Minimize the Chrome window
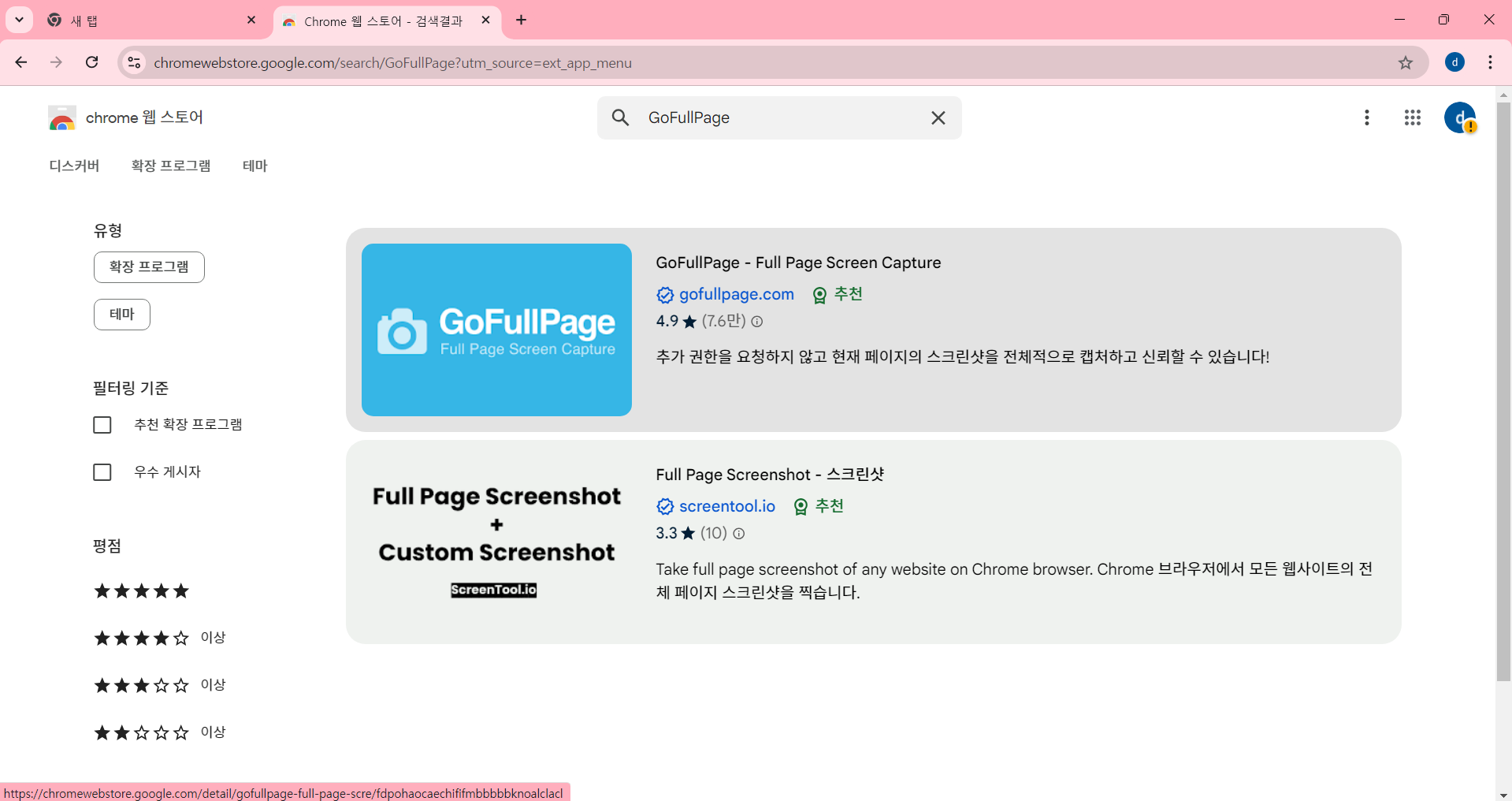 click(x=1399, y=20)
